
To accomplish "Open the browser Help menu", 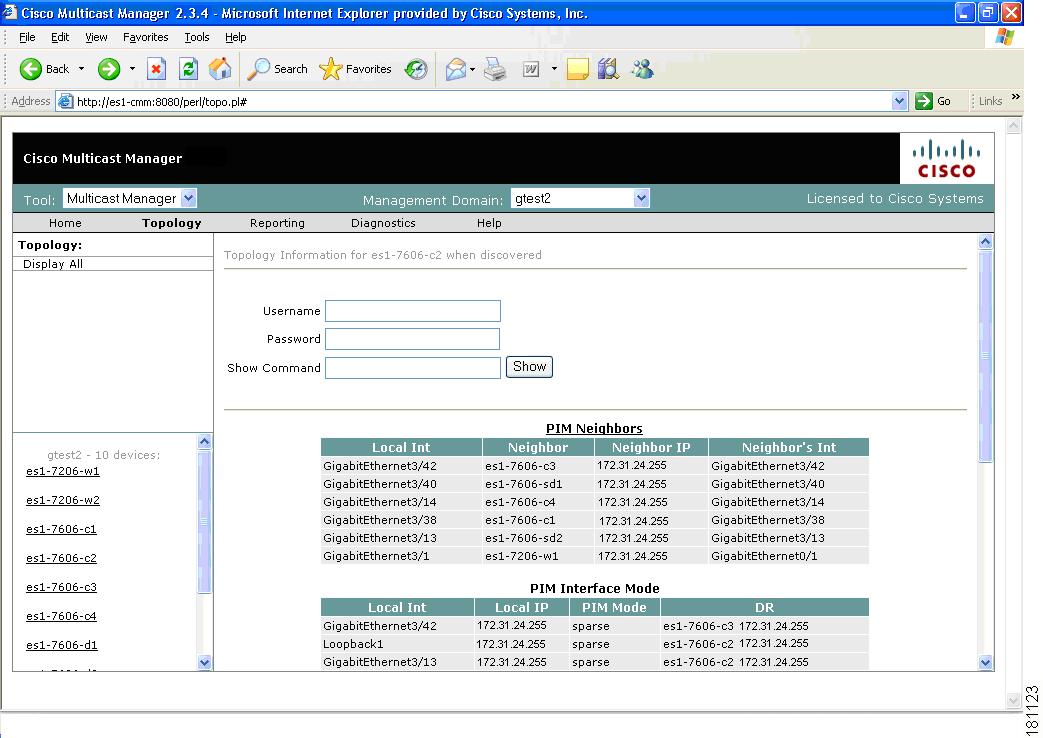I will [x=235, y=37].
